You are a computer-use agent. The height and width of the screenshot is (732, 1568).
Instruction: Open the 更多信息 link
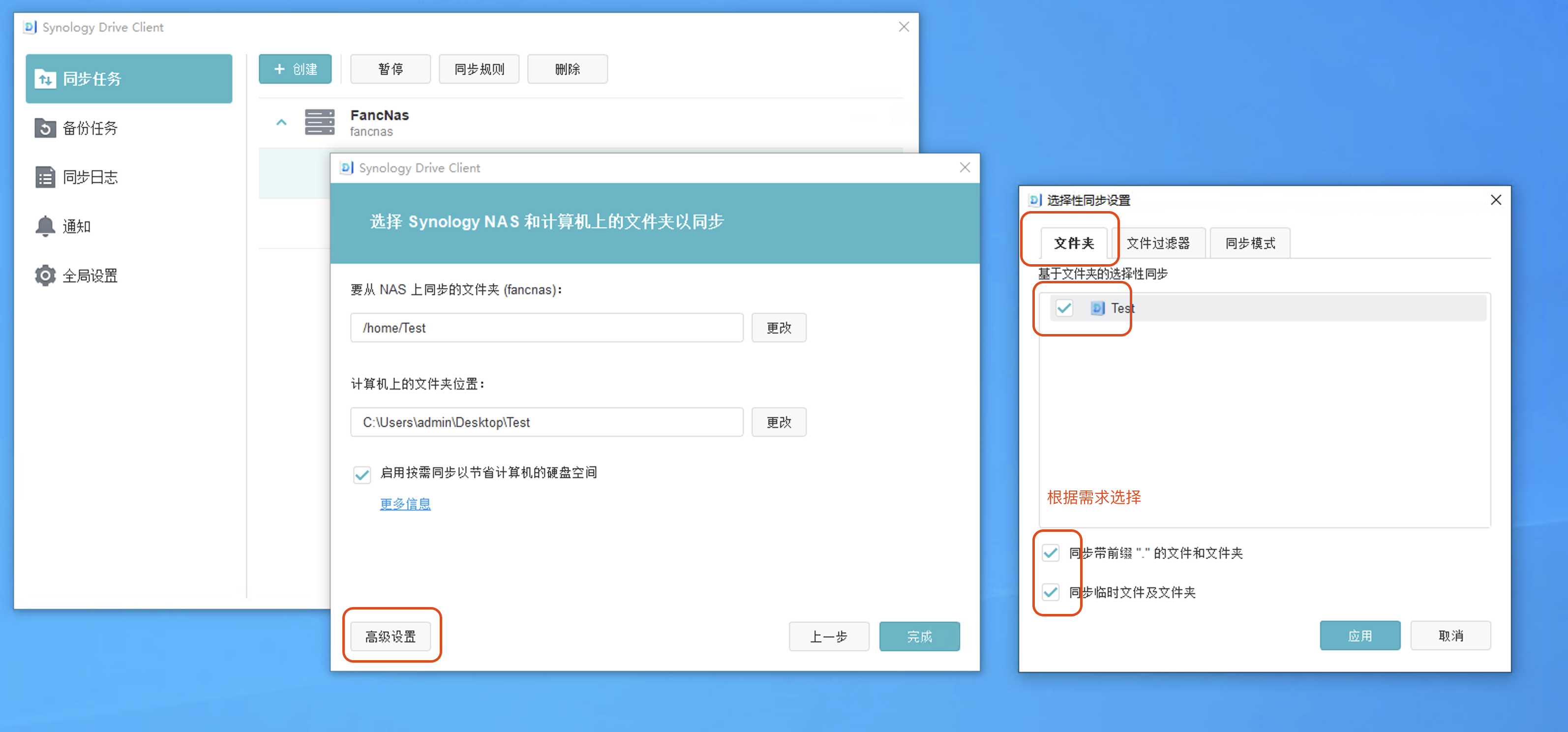[405, 504]
